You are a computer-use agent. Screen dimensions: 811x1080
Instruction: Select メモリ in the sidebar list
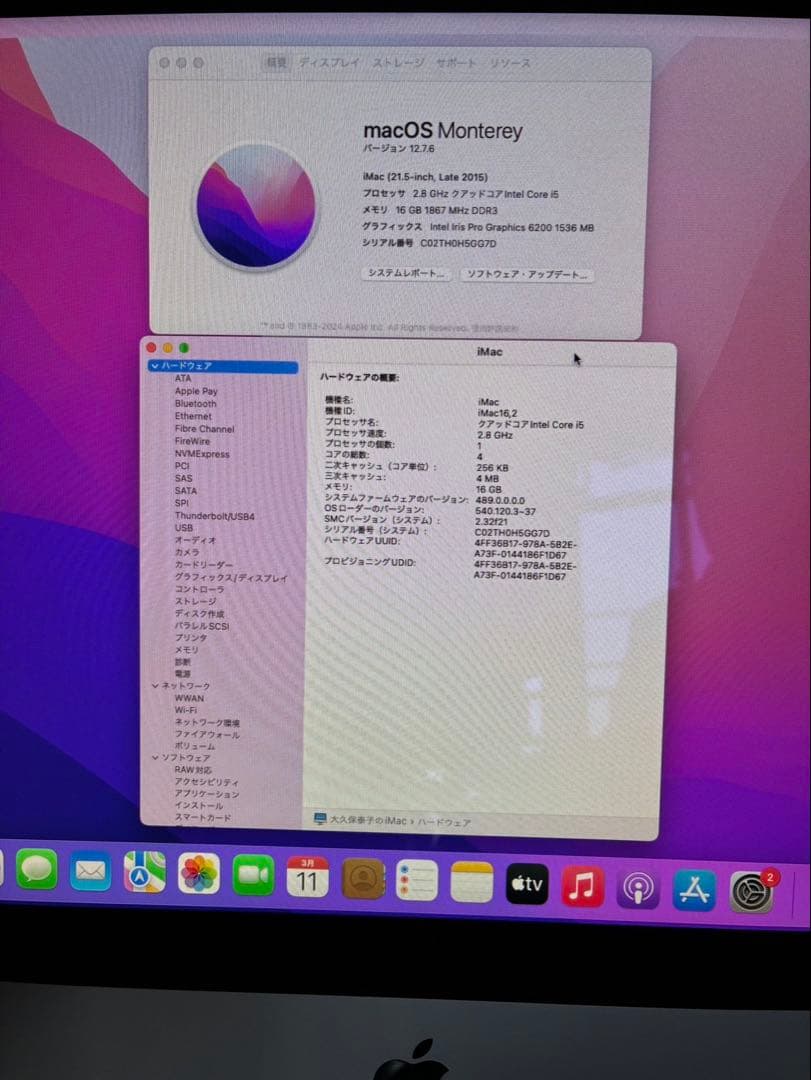tap(186, 650)
